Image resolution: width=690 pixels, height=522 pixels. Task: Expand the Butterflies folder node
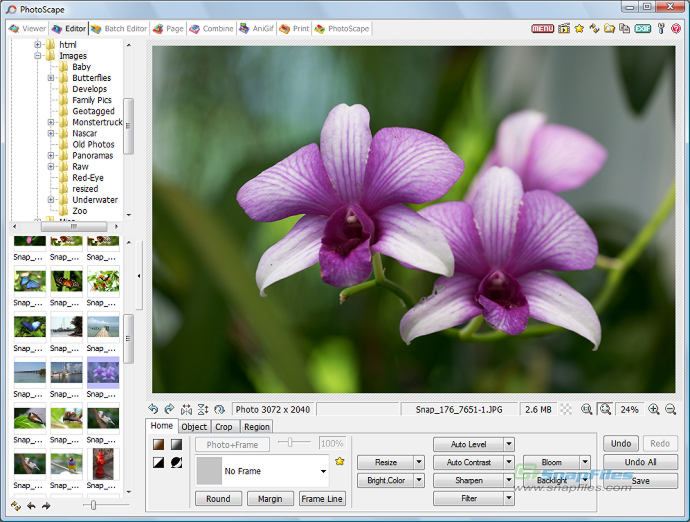(x=51, y=78)
